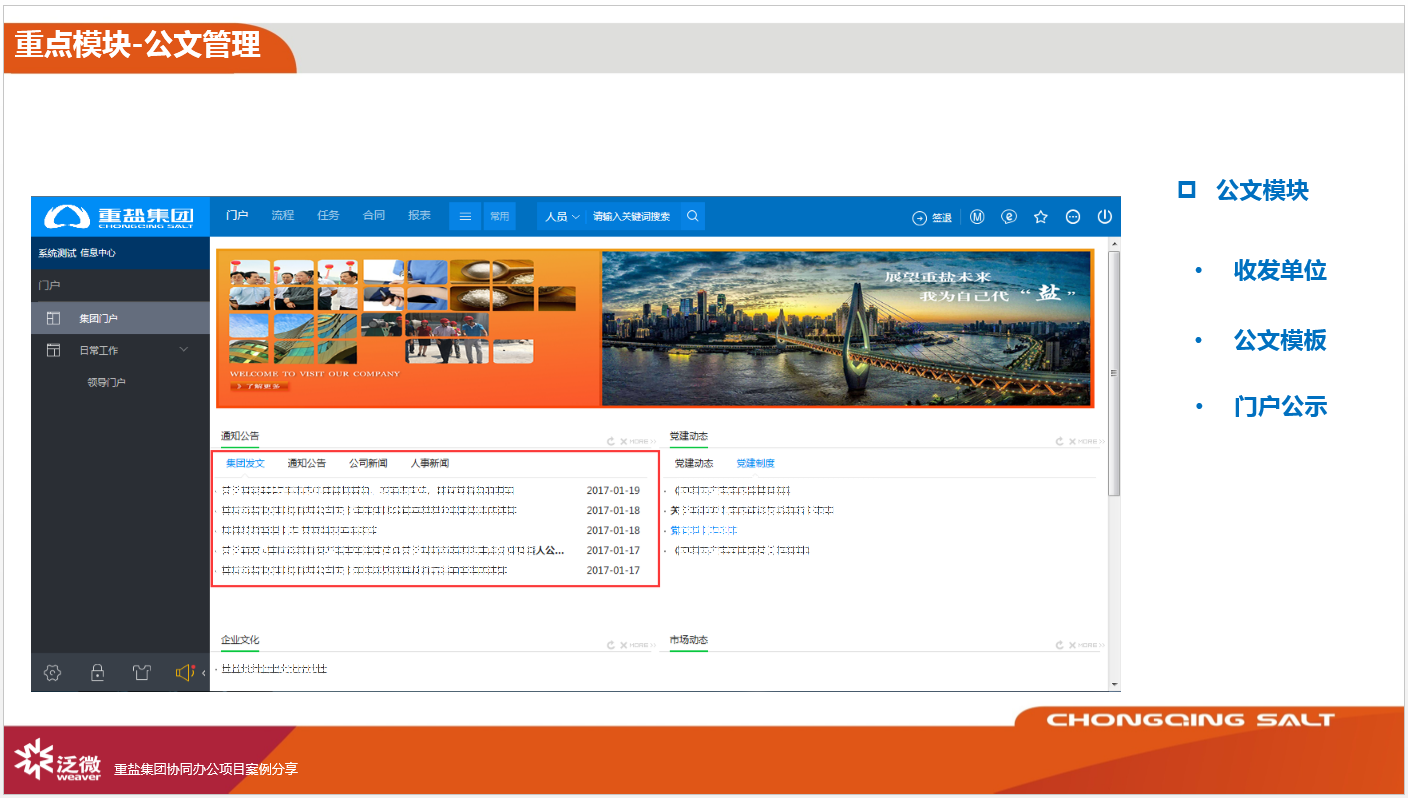Expand the 日常工作 chevron in the sidebar
1408x798 pixels.
tap(183, 350)
